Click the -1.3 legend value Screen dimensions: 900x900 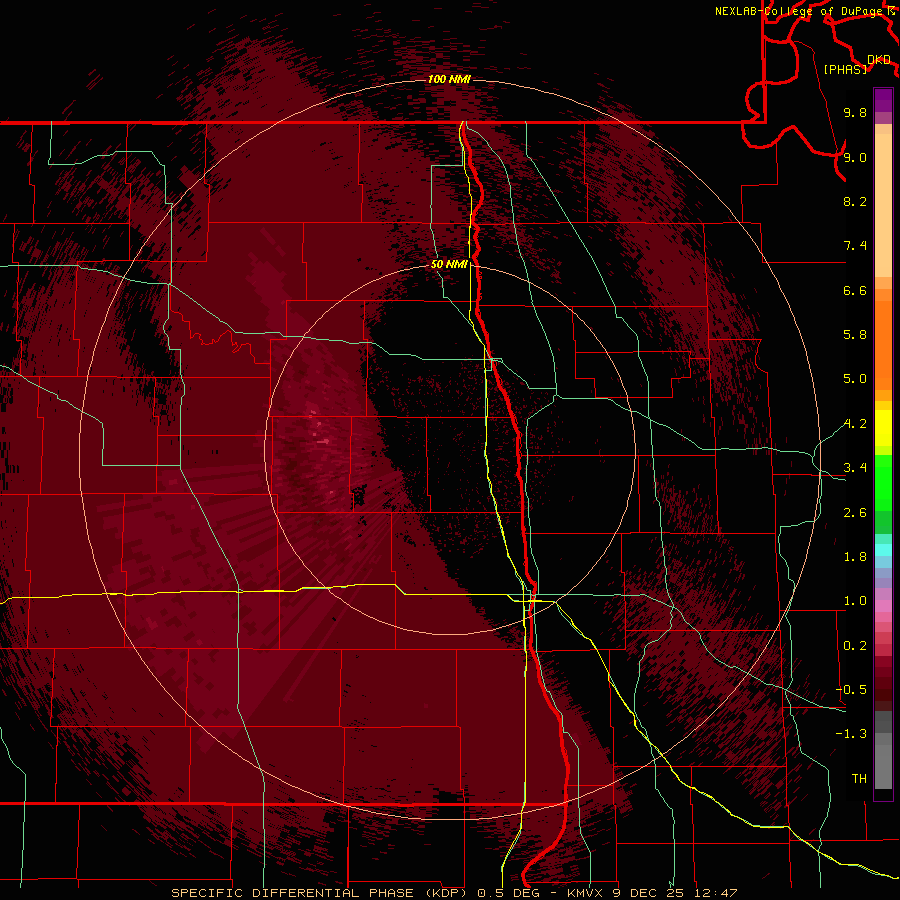(x=851, y=734)
